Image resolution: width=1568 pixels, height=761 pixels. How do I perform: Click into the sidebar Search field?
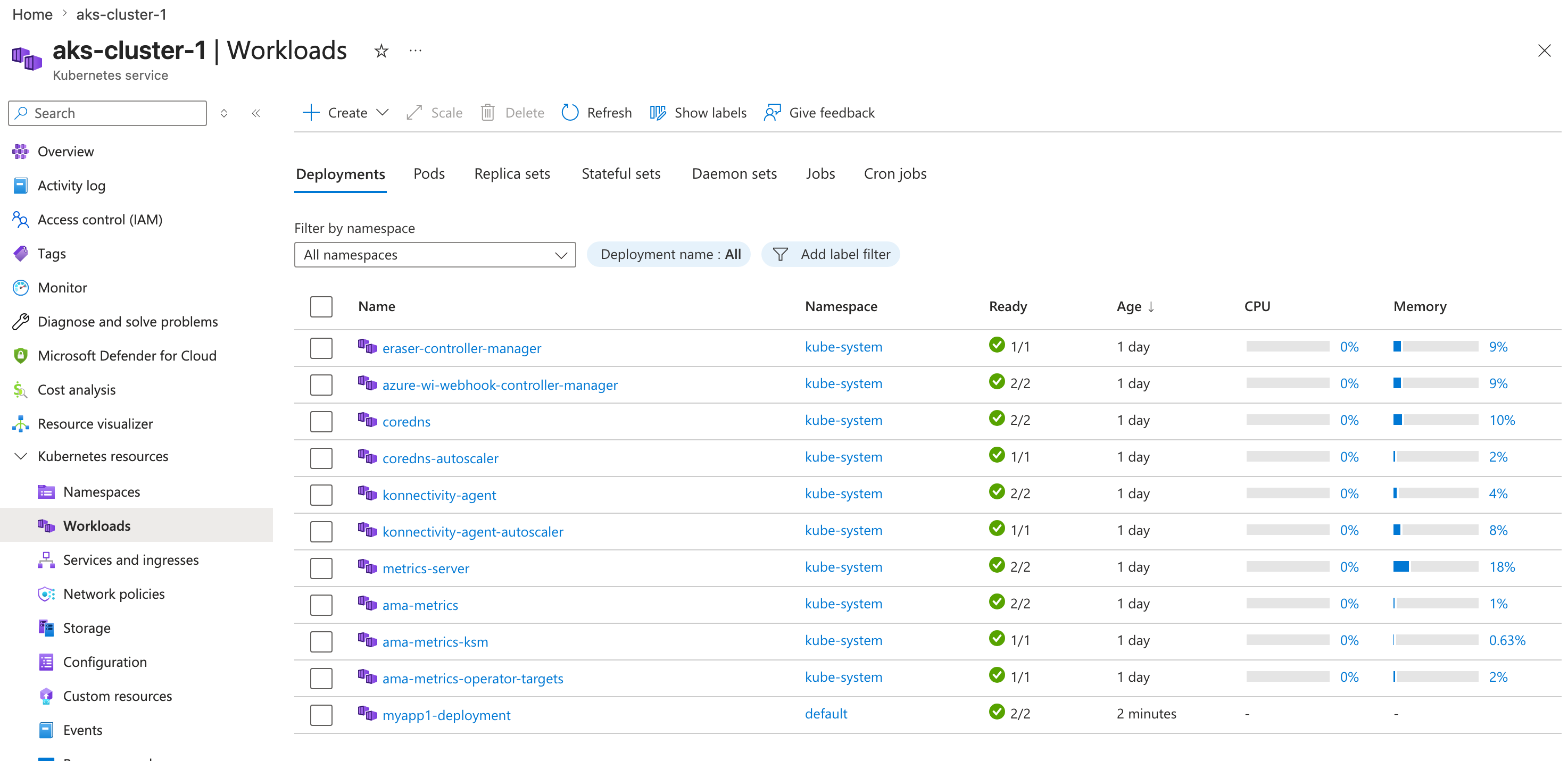tap(107, 113)
